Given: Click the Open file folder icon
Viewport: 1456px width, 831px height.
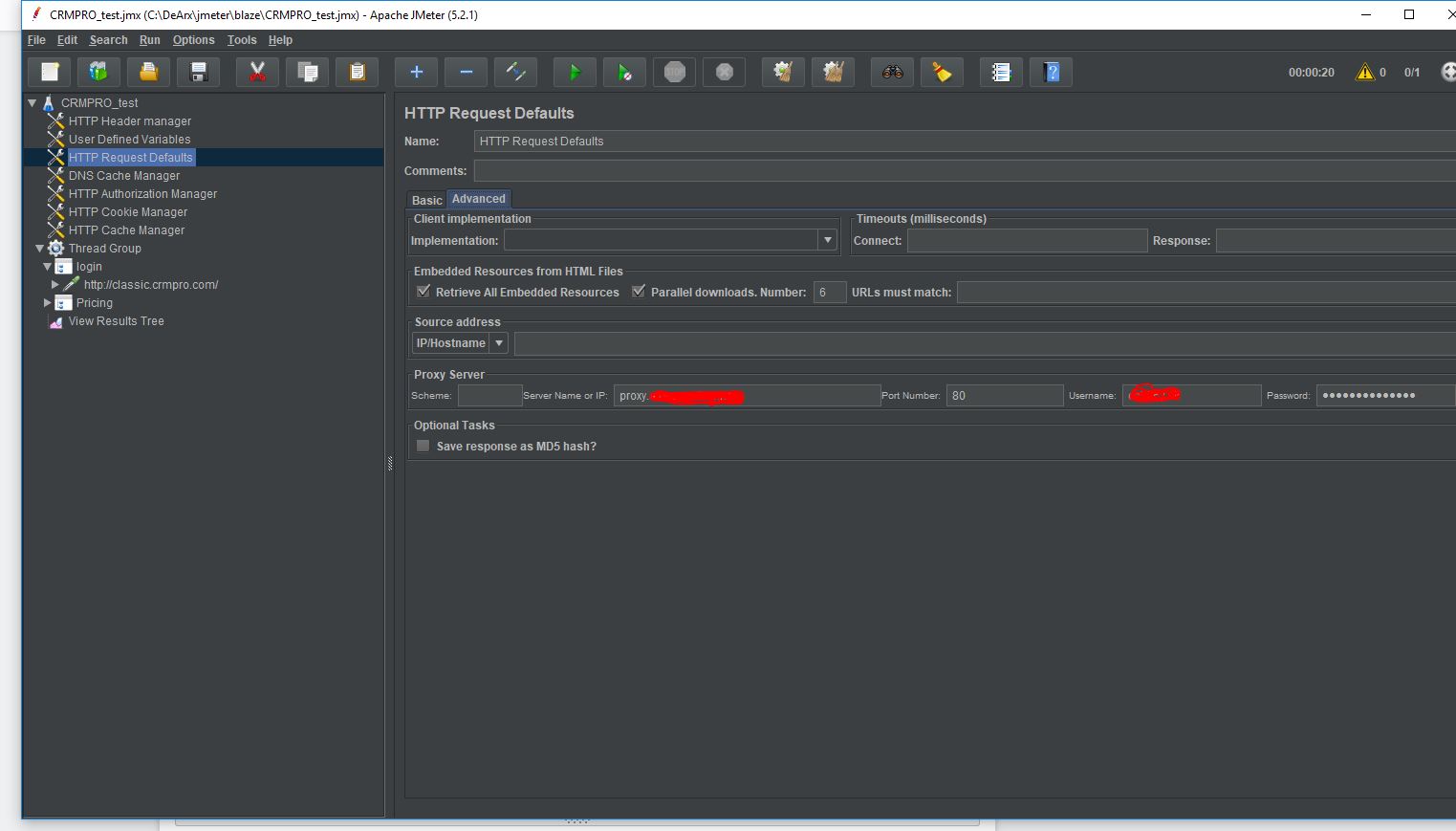Looking at the screenshot, I should [148, 72].
